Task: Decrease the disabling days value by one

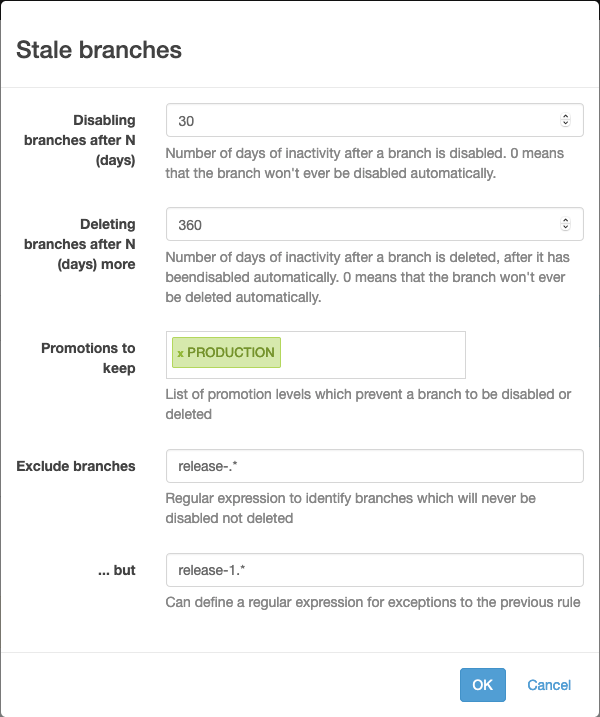Action: (x=565, y=124)
